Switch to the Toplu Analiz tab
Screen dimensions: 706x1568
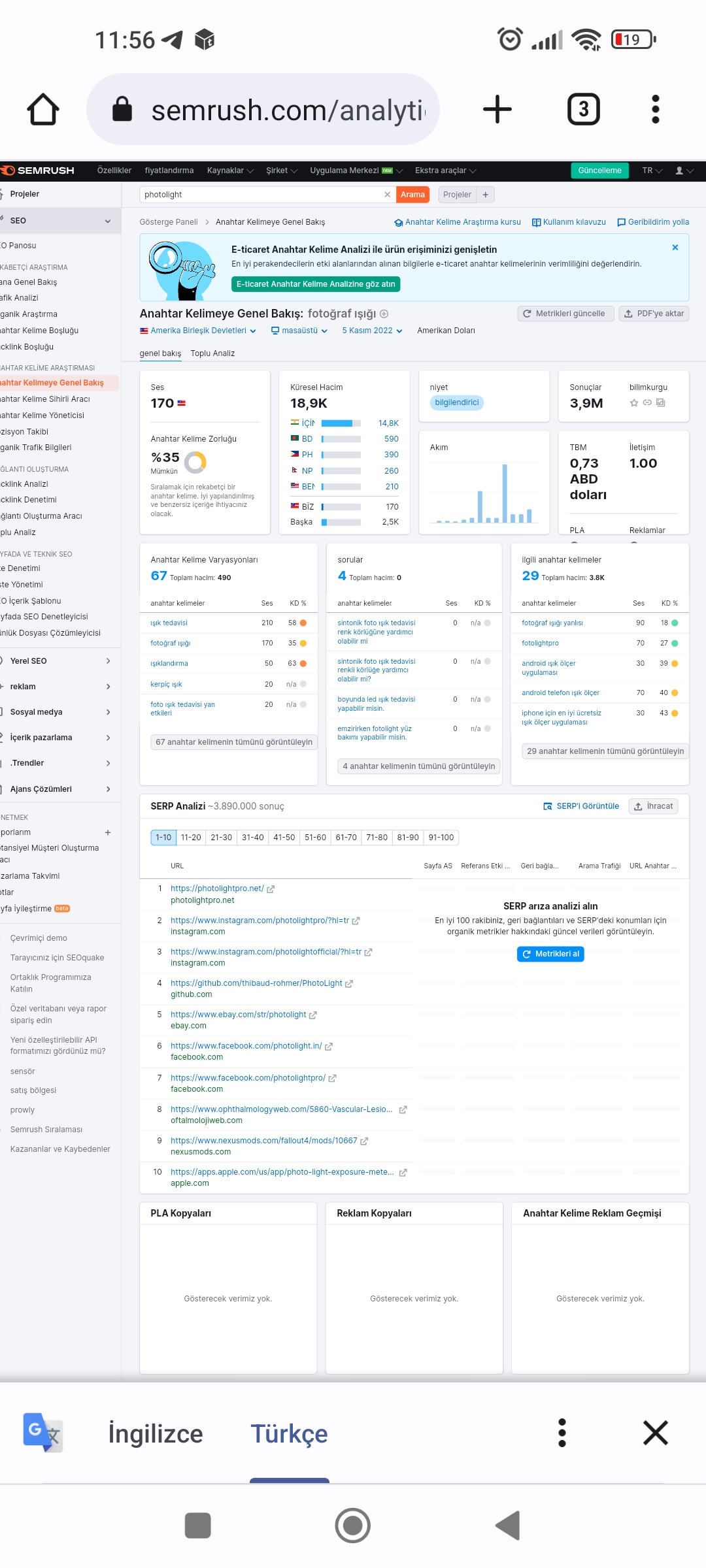212,353
